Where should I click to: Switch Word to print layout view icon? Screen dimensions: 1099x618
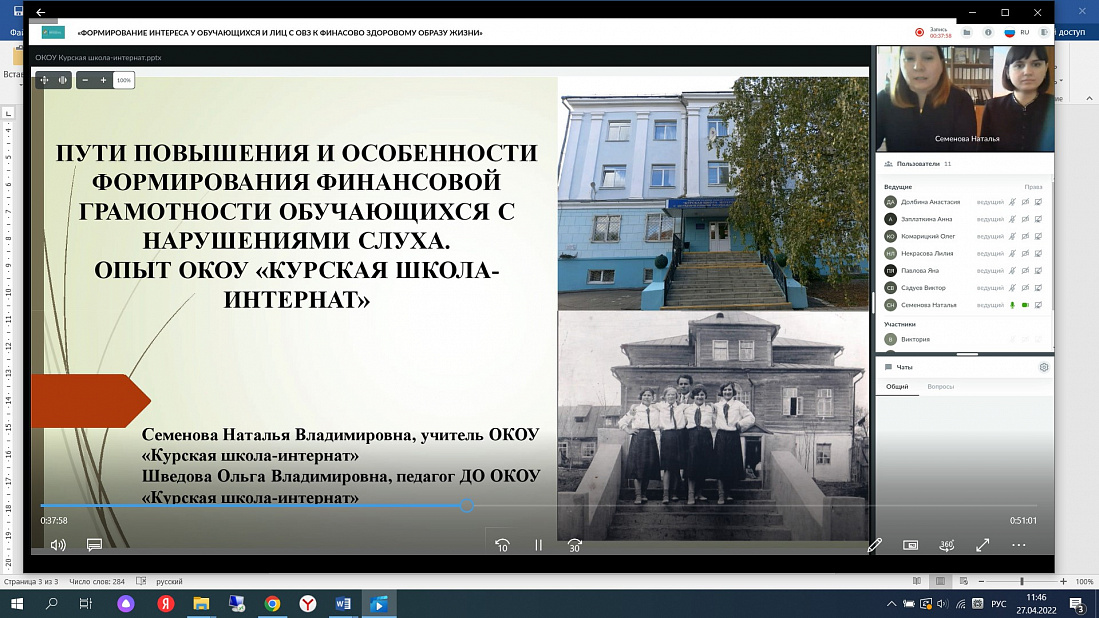coord(940,582)
